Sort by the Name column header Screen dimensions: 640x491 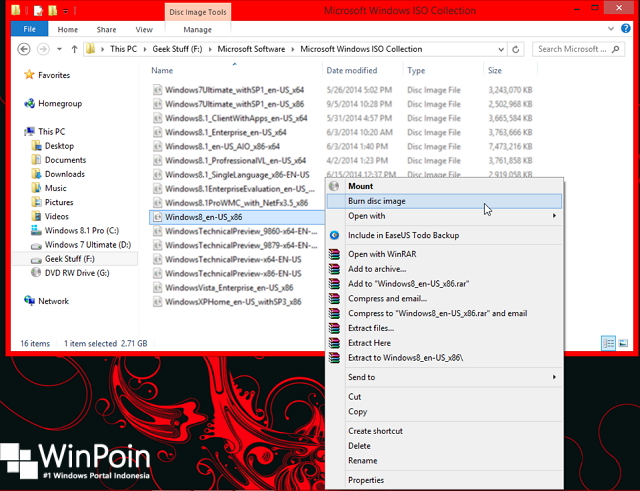(x=162, y=70)
